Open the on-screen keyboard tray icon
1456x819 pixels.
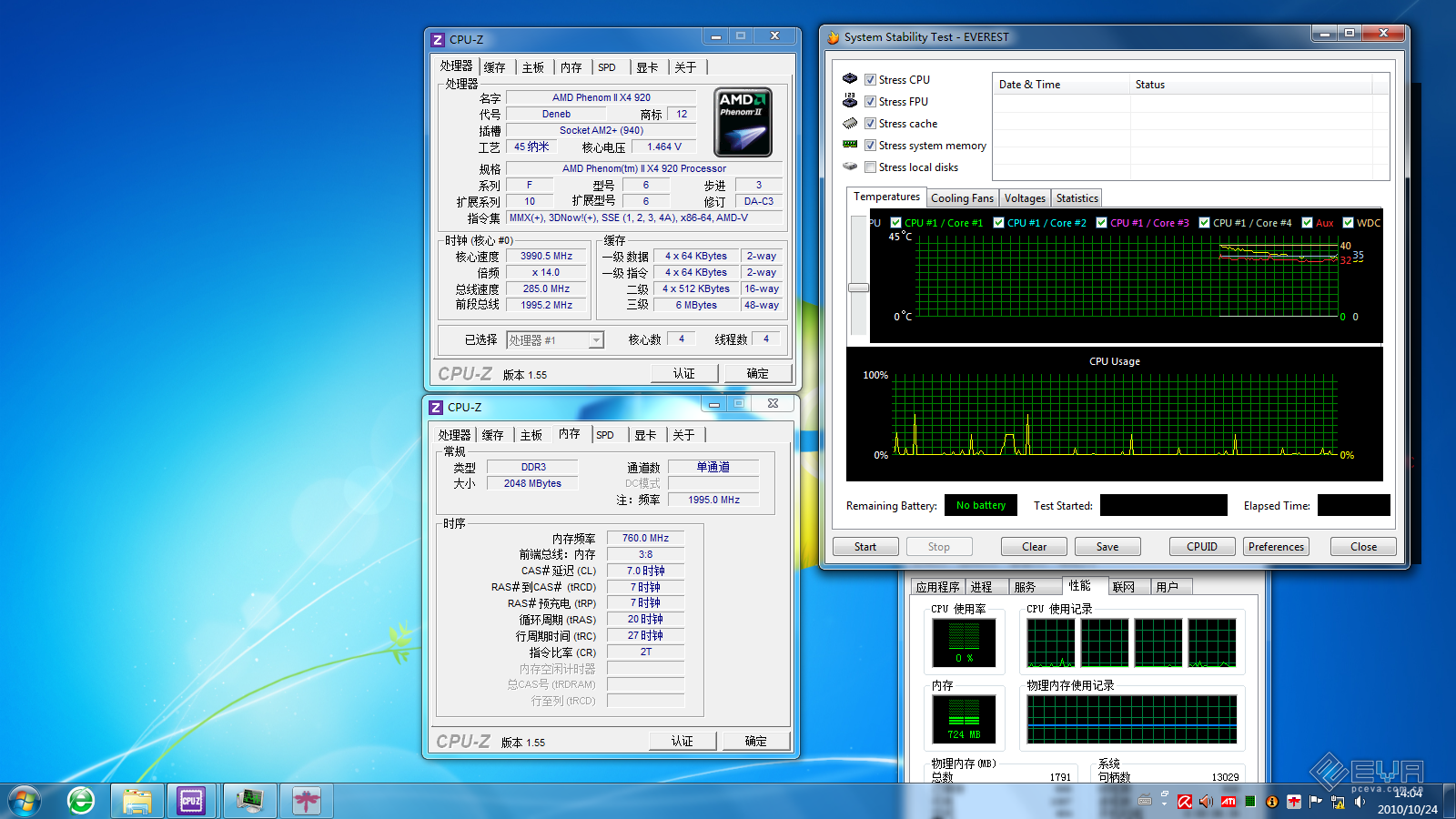click(x=1145, y=801)
